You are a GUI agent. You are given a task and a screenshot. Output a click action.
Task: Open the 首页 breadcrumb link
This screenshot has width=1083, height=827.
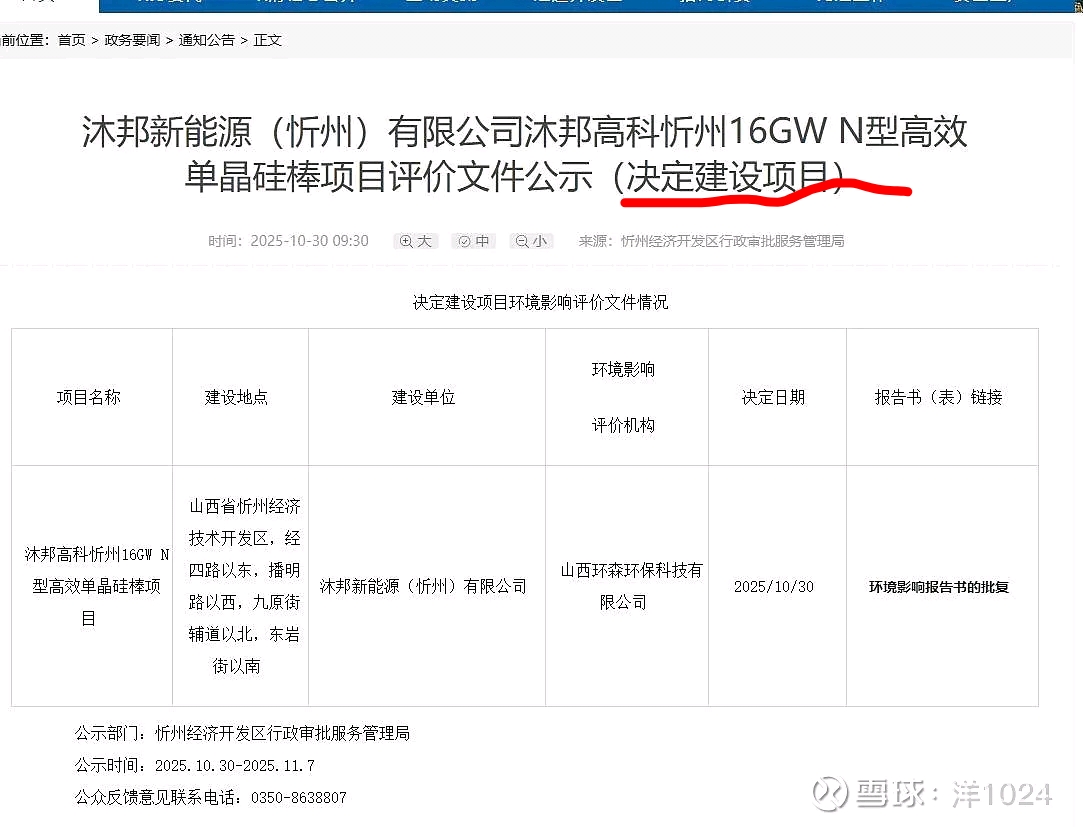pyautogui.click(x=72, y=40)
